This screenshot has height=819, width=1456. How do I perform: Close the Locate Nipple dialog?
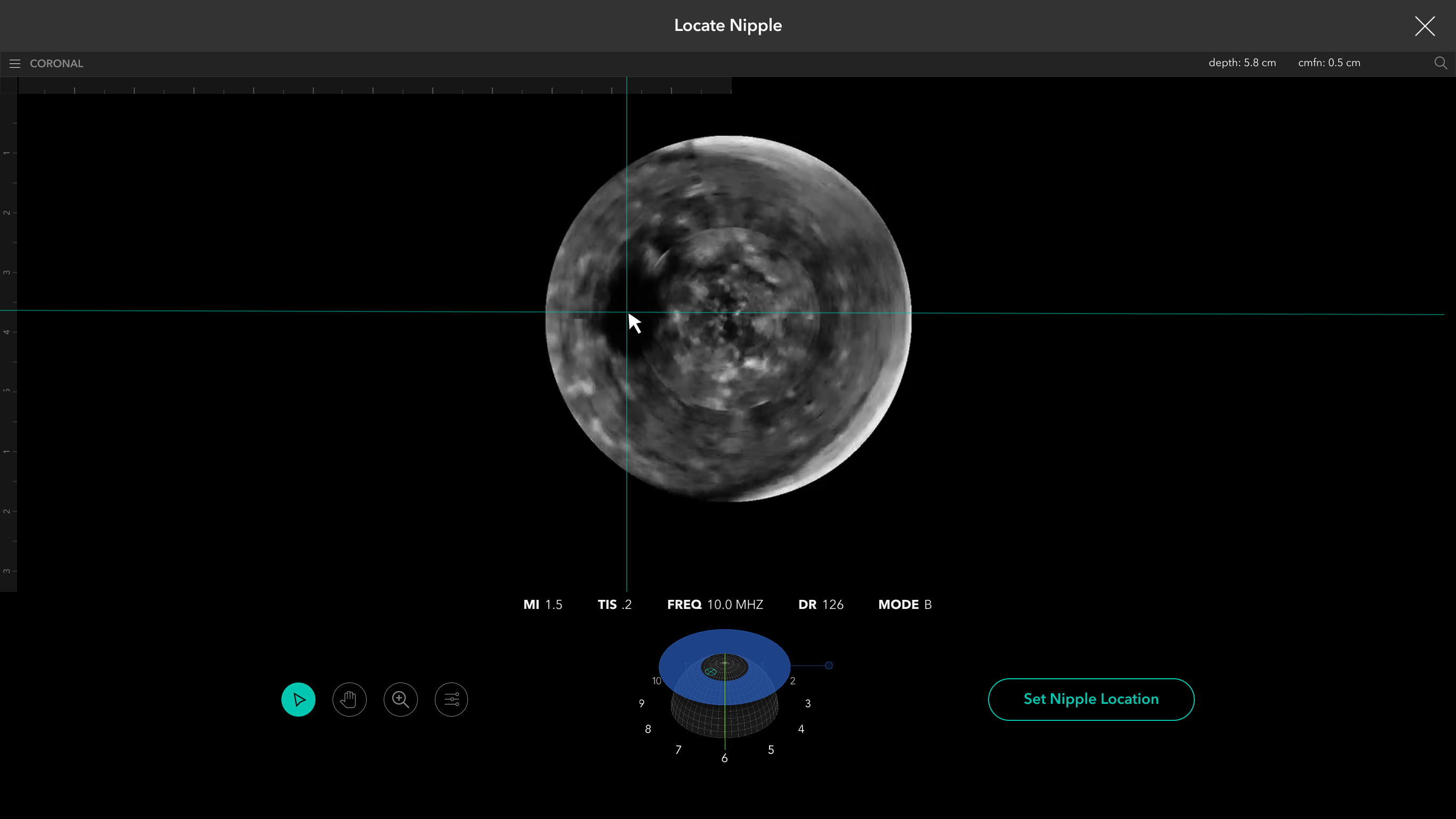[x=1425, y=26]
